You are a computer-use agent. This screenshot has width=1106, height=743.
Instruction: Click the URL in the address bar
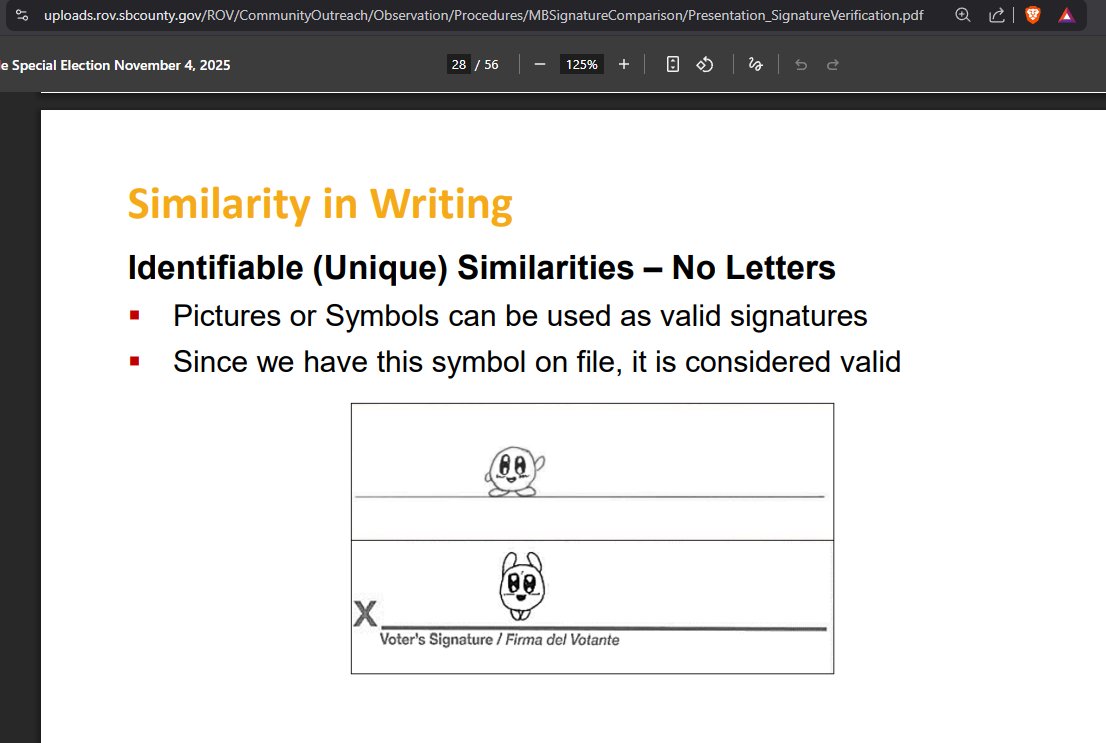pyautogui.click(x=483, y=15)
